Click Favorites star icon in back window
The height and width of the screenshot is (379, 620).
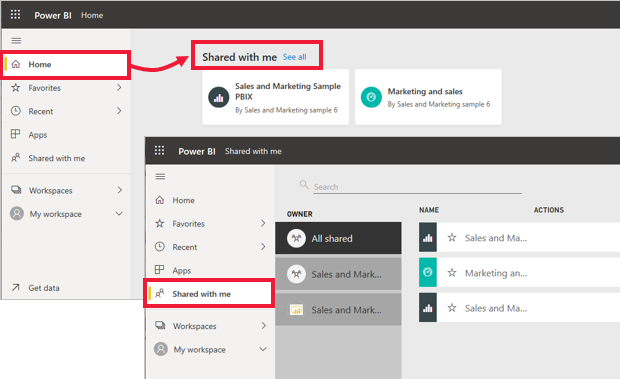[16, 87]
